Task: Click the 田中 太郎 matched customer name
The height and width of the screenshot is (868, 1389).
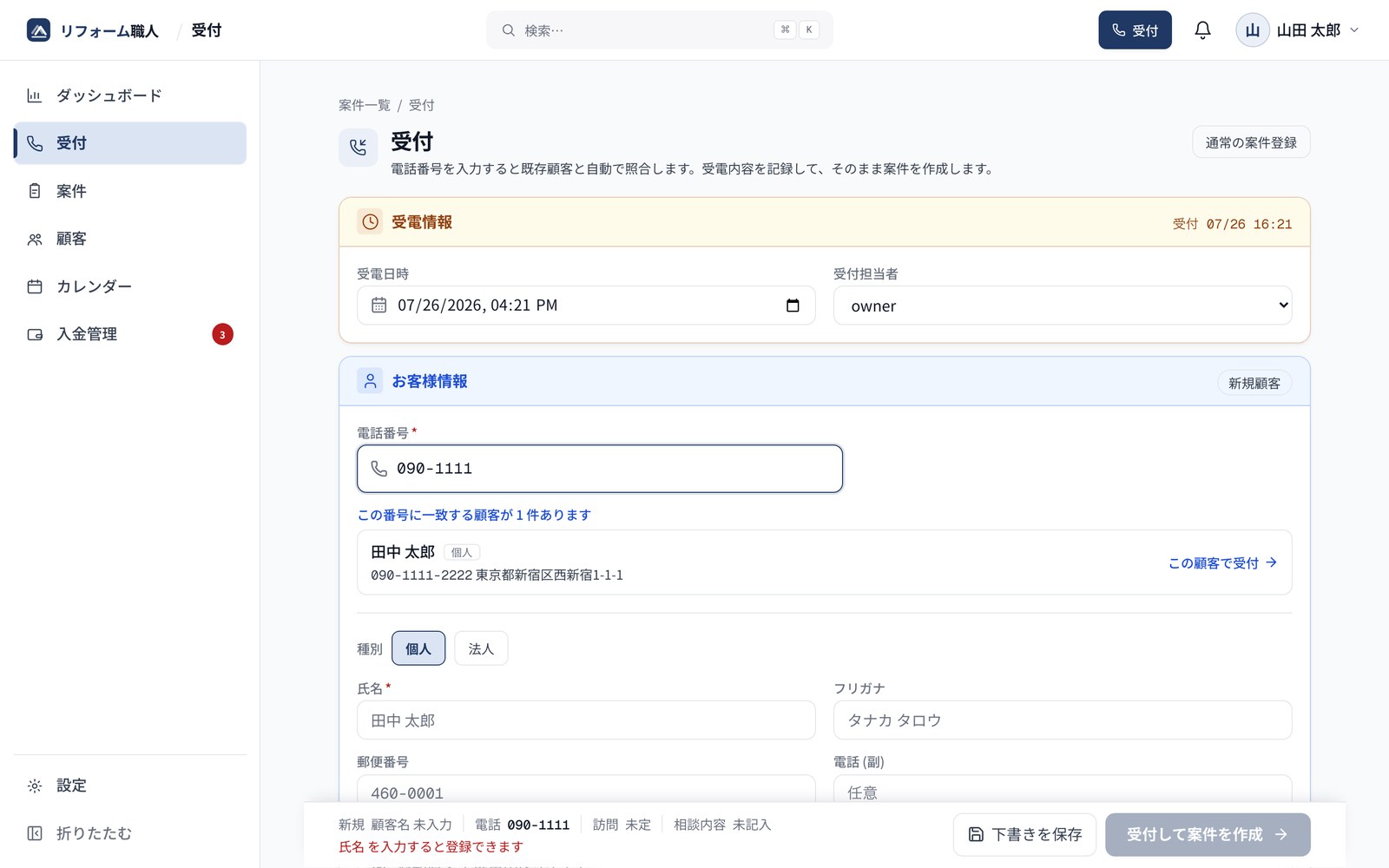Action: 403,552
